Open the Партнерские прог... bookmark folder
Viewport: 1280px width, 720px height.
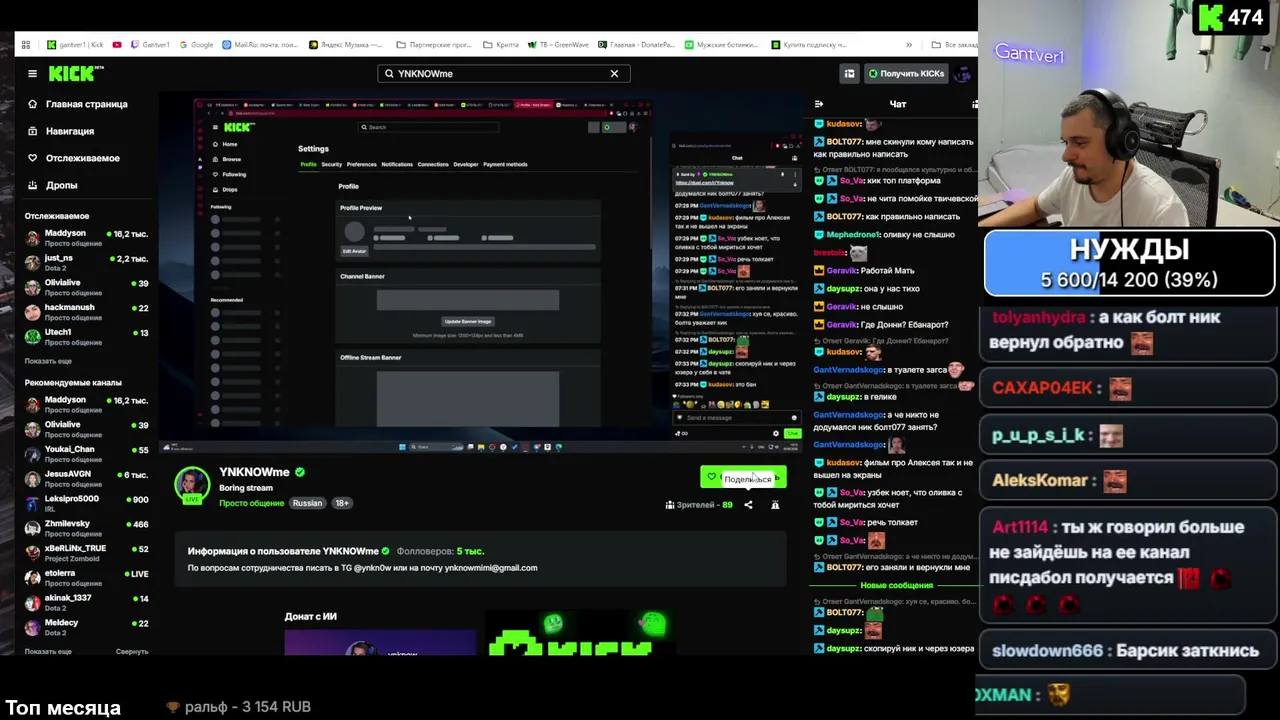pos(434,45)
